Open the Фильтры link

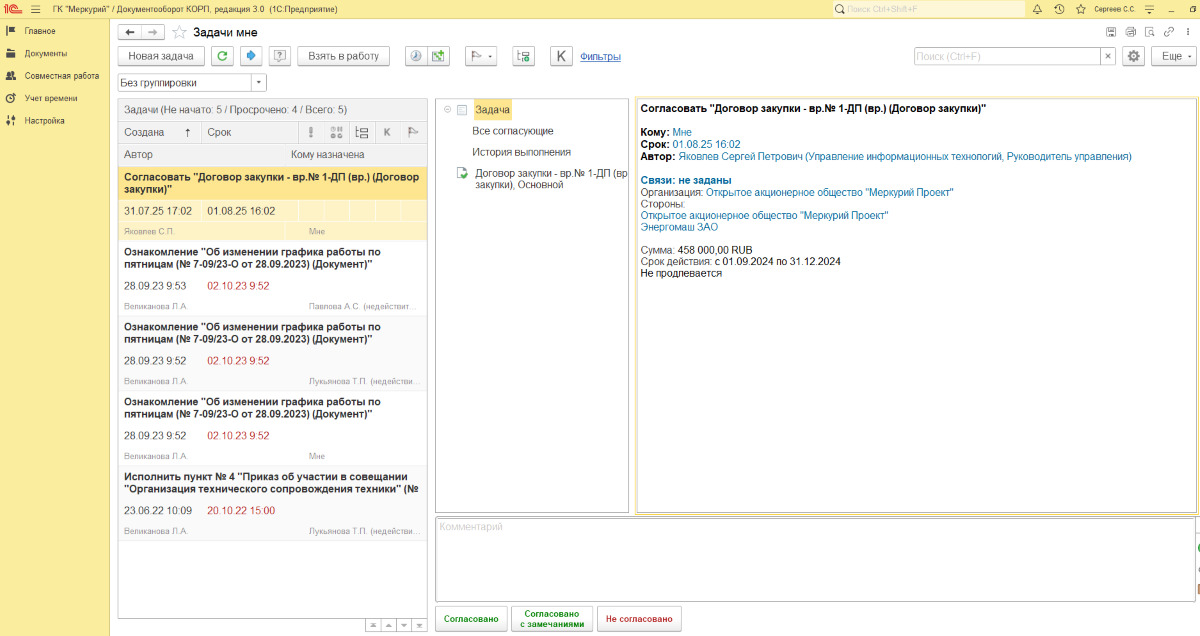click(600, 57)
